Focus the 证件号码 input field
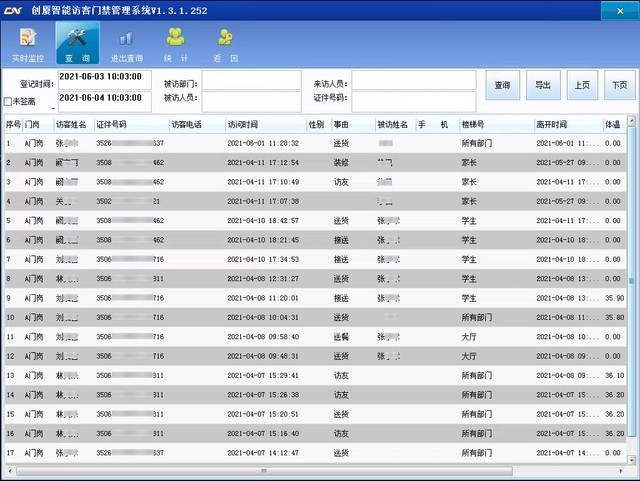640x481 pixels. [413, 100]
